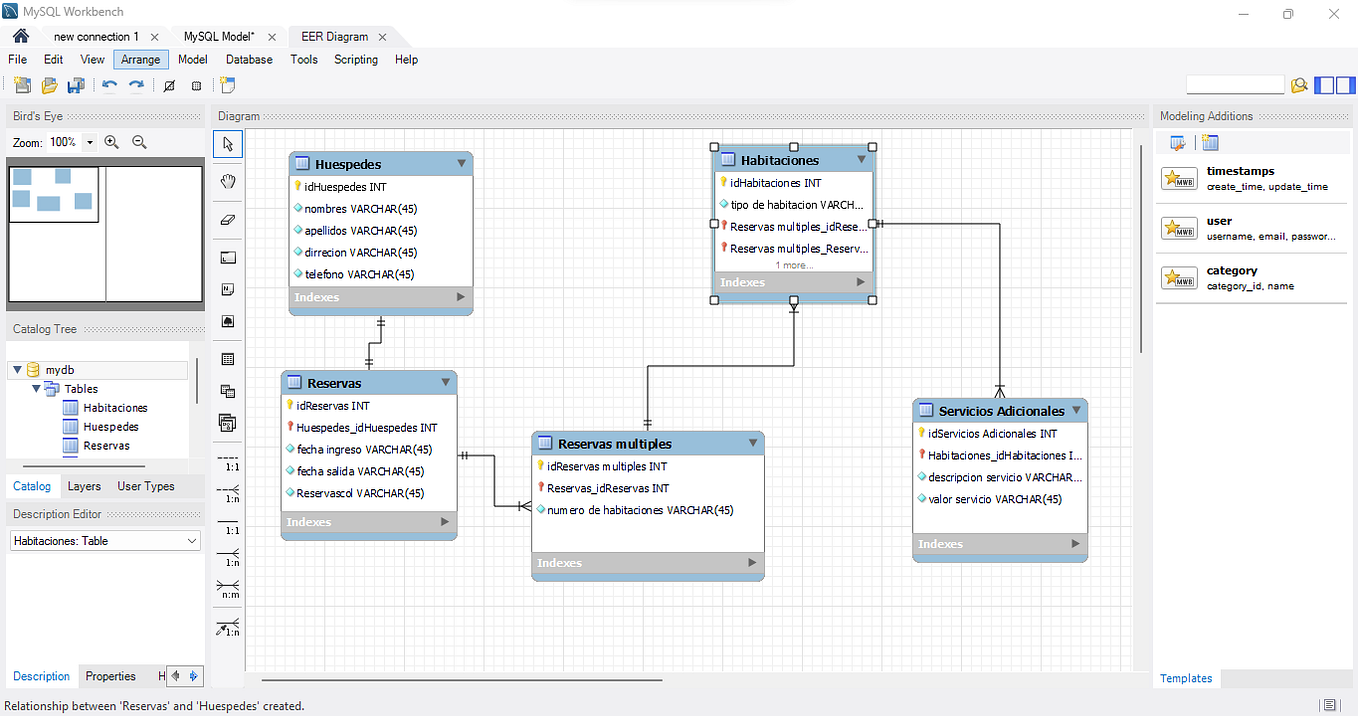Open the Zoom percentage dropdown
This screenshot has height=716, width=1358.
(88, 142)
